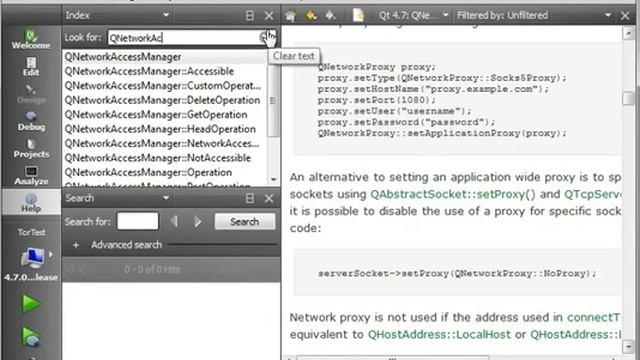Open the Welcome mode

pyautogui.click(x=31, y=40)
